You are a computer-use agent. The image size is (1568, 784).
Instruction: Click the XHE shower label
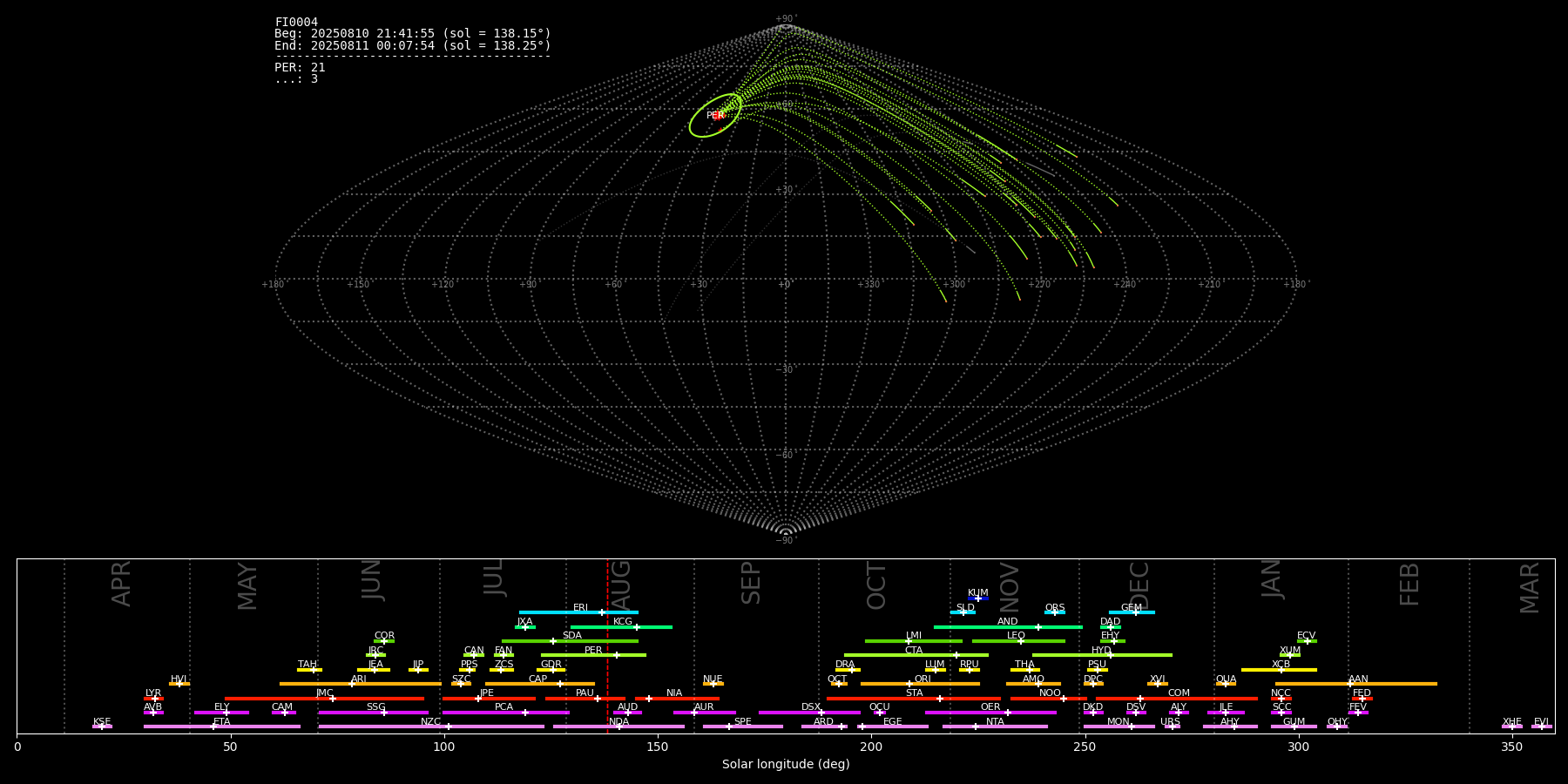tap(1512, 722)
